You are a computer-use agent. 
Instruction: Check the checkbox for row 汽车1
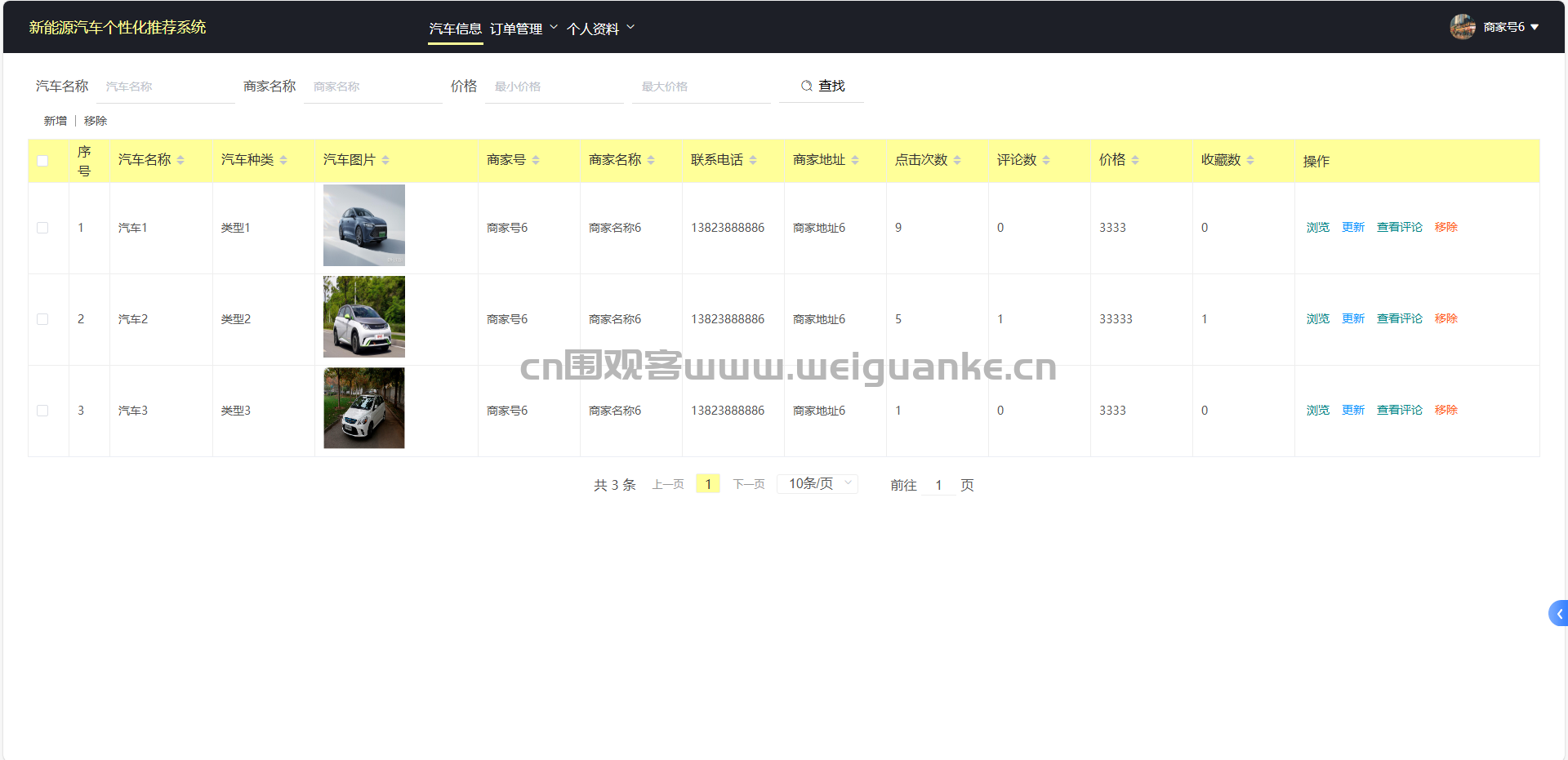(42, 228)
